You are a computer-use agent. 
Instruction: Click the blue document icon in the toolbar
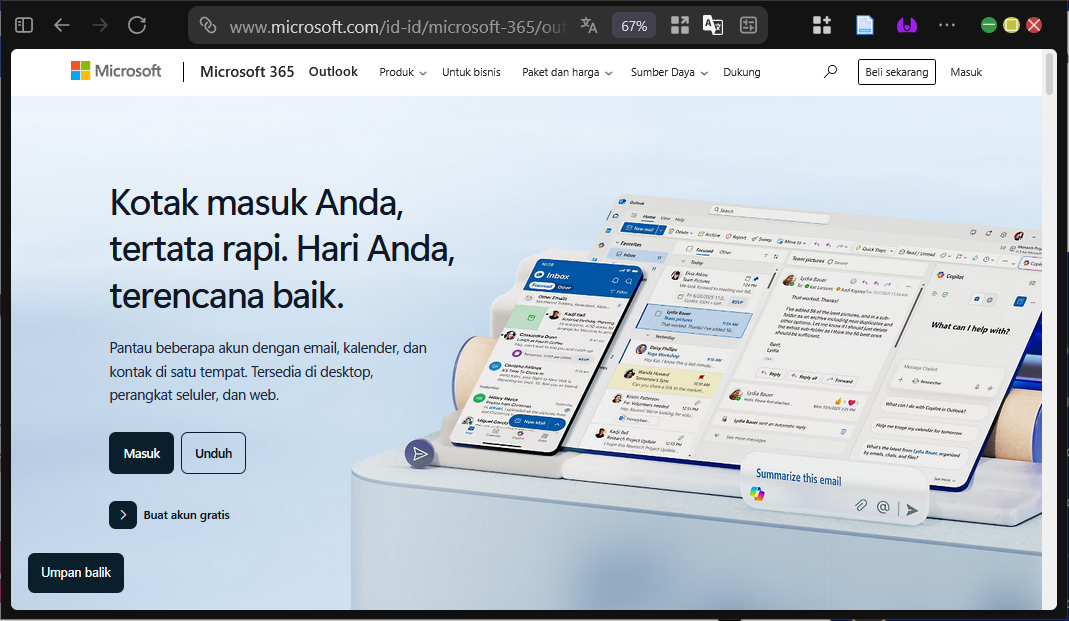(x=864, y=25)
